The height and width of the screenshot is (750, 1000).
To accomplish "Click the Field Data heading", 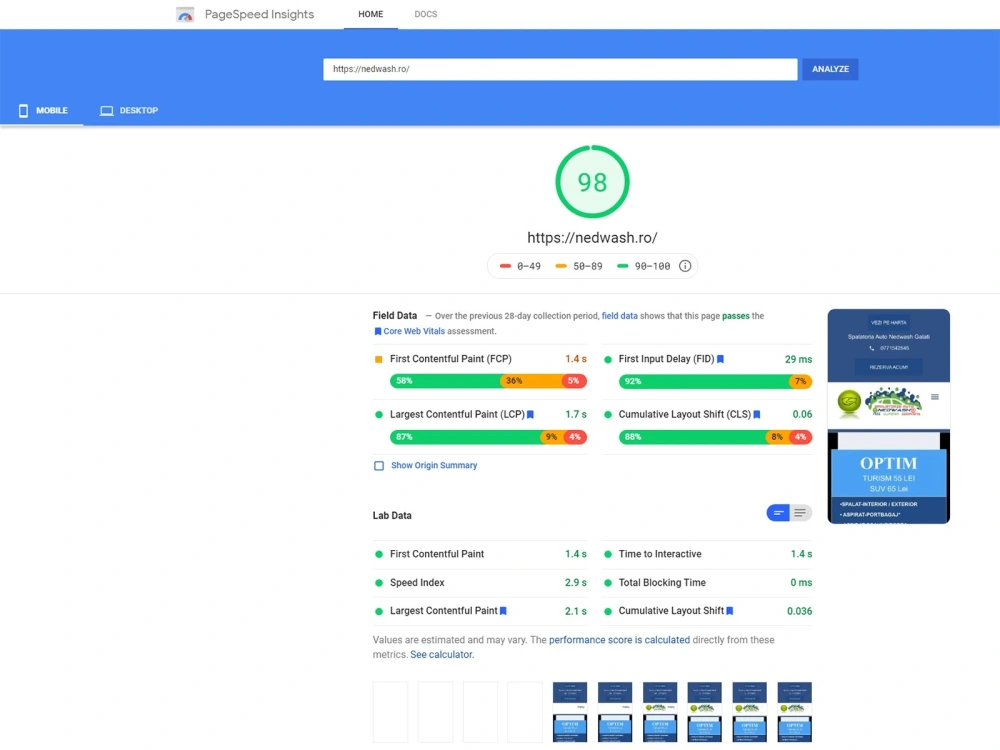I will point(395,316).
